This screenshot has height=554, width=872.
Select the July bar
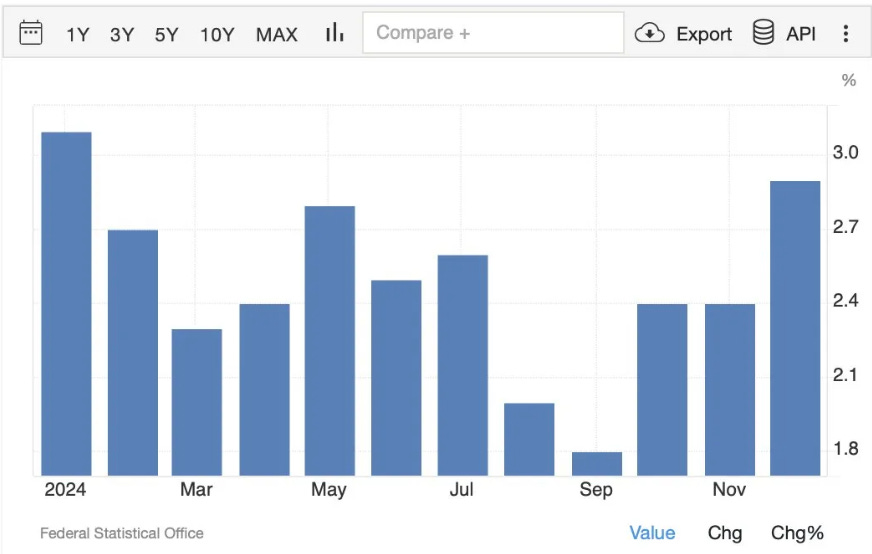[463, 365]
